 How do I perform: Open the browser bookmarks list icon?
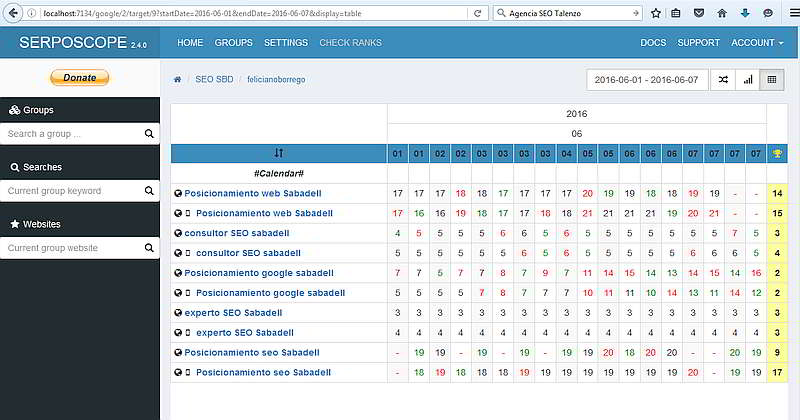pos(676,13)
